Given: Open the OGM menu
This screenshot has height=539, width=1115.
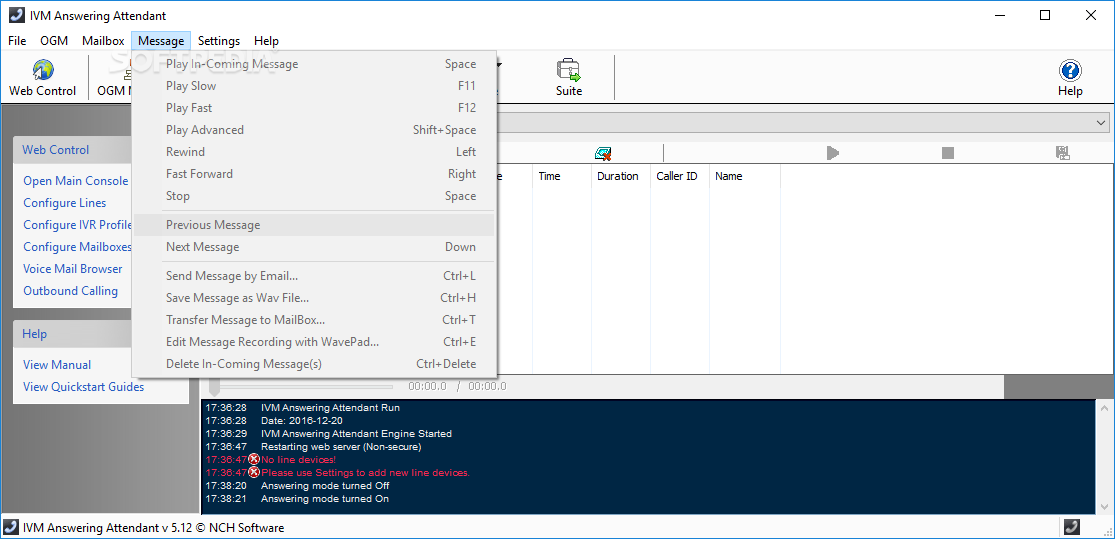Looking at the screenshot, I should point(54,41).
